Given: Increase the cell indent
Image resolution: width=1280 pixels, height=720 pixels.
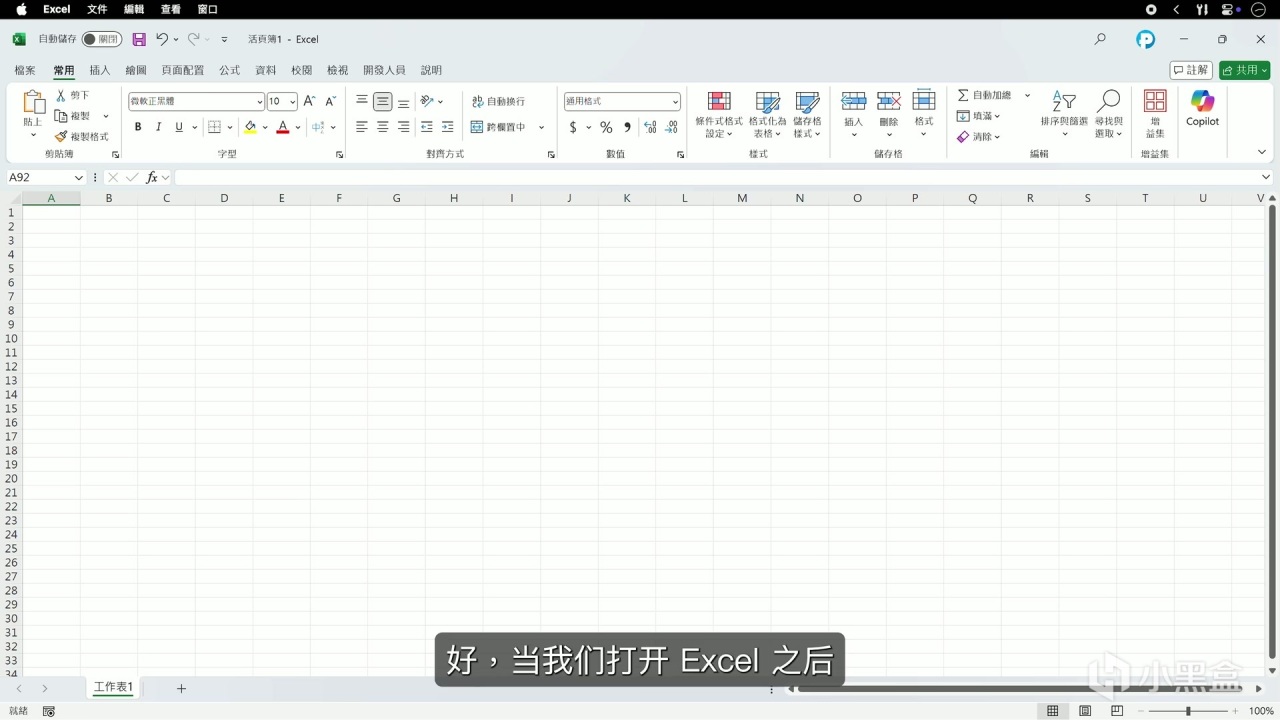Looking at the screenshot, I should (447, 127).
